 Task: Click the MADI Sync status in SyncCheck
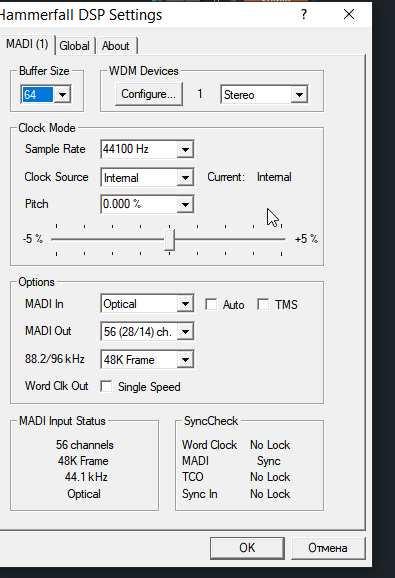231,461
